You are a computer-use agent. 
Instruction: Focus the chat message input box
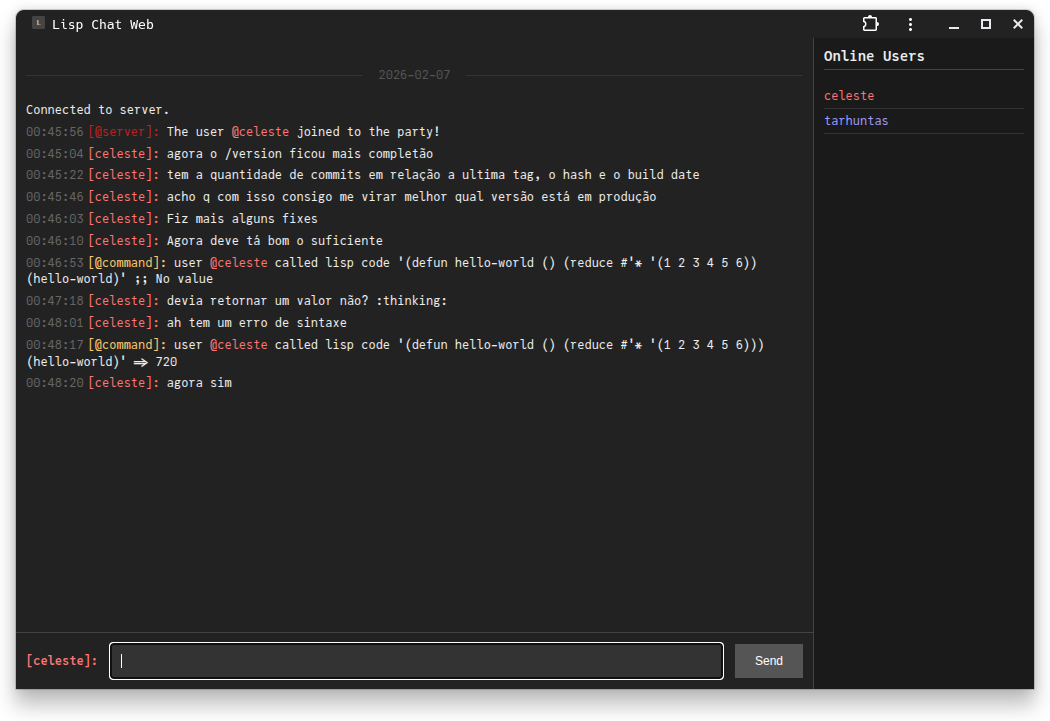pyautogui.click(x=416, y=661)
